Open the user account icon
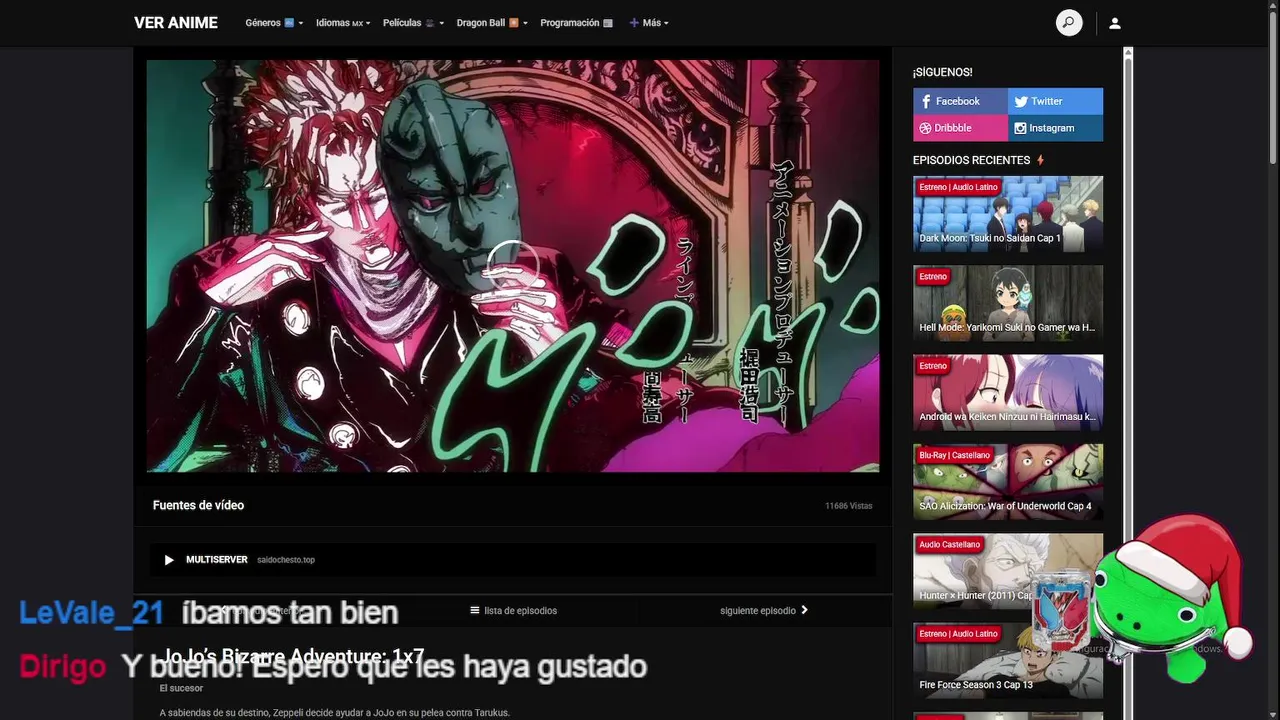This screenshot has height=720, width=1280. (1115, 23)
